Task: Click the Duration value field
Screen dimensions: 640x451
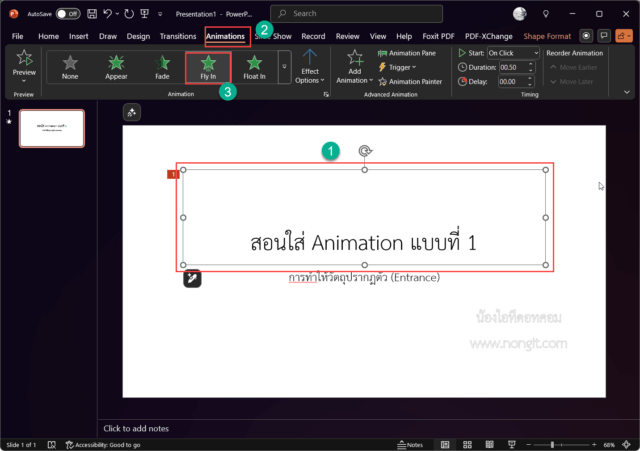Action: click(513, 67)
